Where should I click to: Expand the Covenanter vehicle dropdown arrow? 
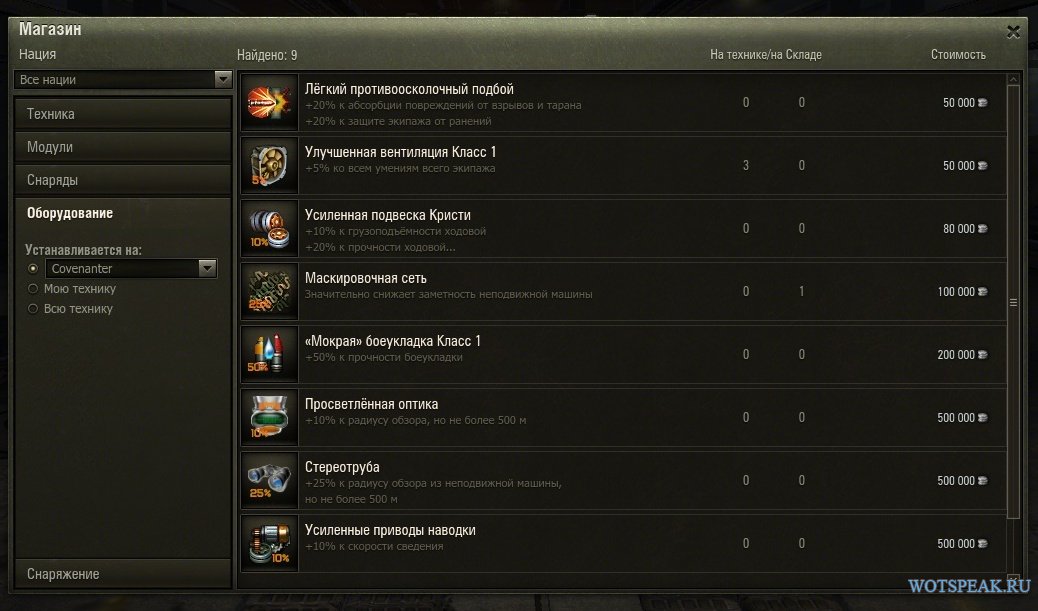[x=207, y=268]
